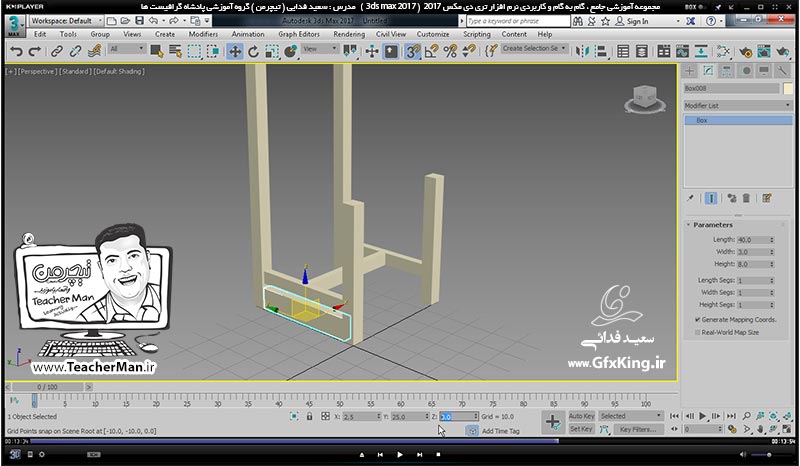Viewport: 800px width, 466px height.
Task: Enable Real-World Map Size checkbox
Action: click(697, 332)
